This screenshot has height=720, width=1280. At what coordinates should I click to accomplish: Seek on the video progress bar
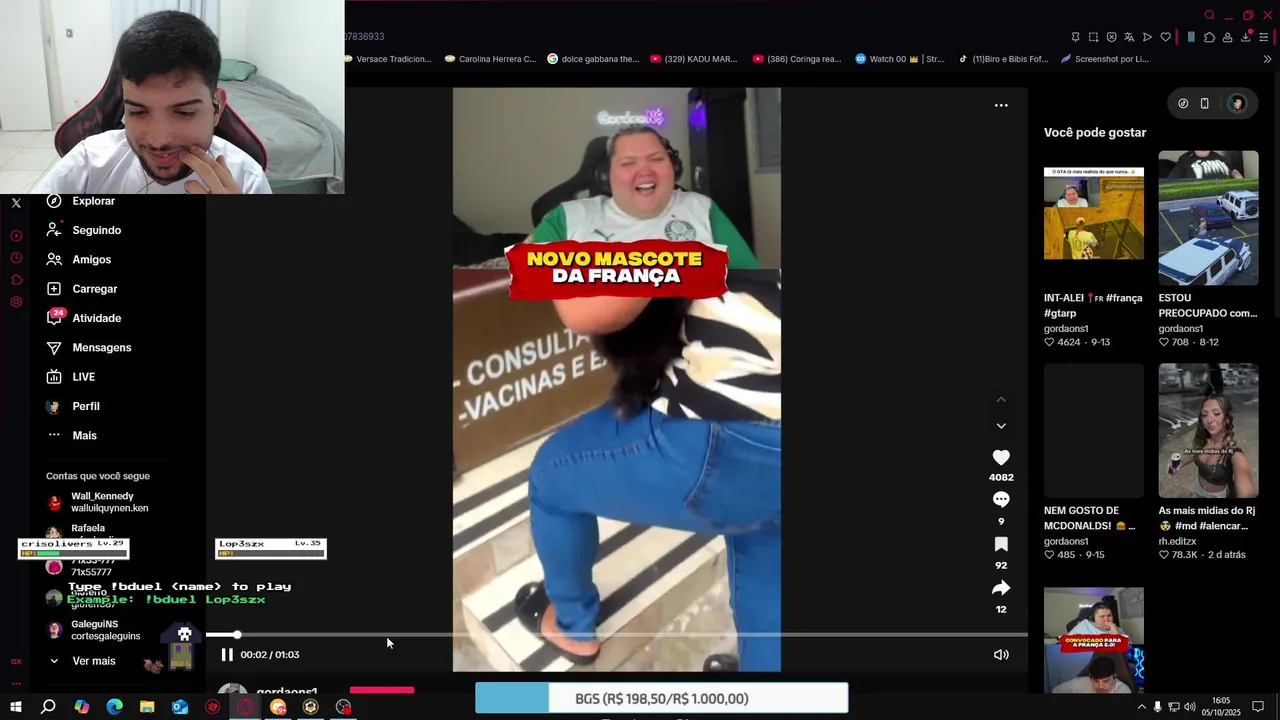pos(616,635)
